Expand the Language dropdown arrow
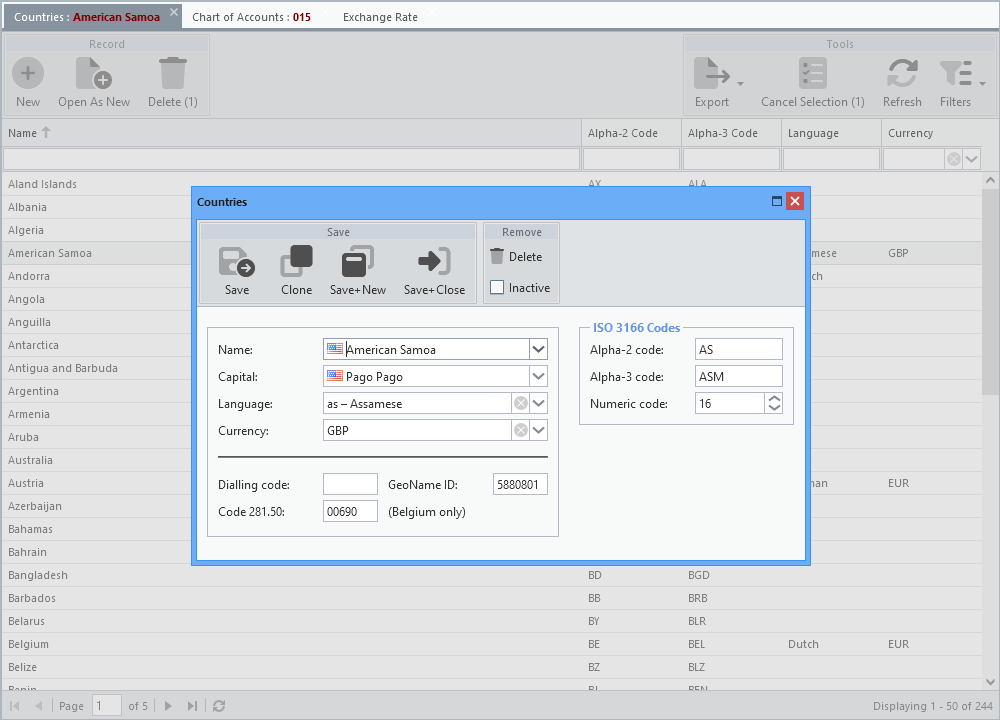This screenshot has height=720, width=1000. coord(538,403)
